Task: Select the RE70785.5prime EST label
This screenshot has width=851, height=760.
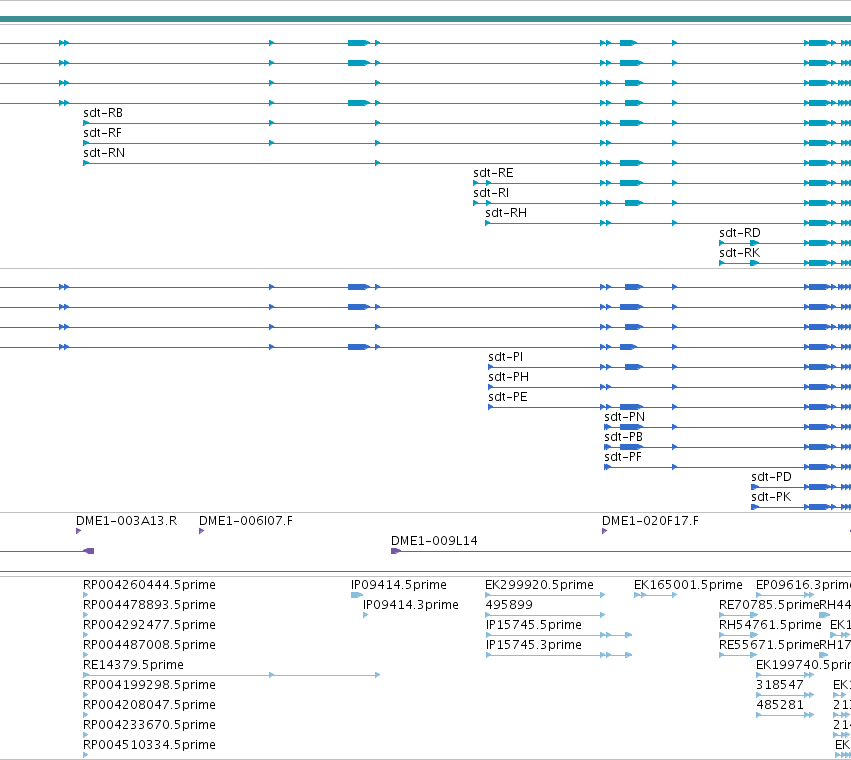Action: pos(769,605)
